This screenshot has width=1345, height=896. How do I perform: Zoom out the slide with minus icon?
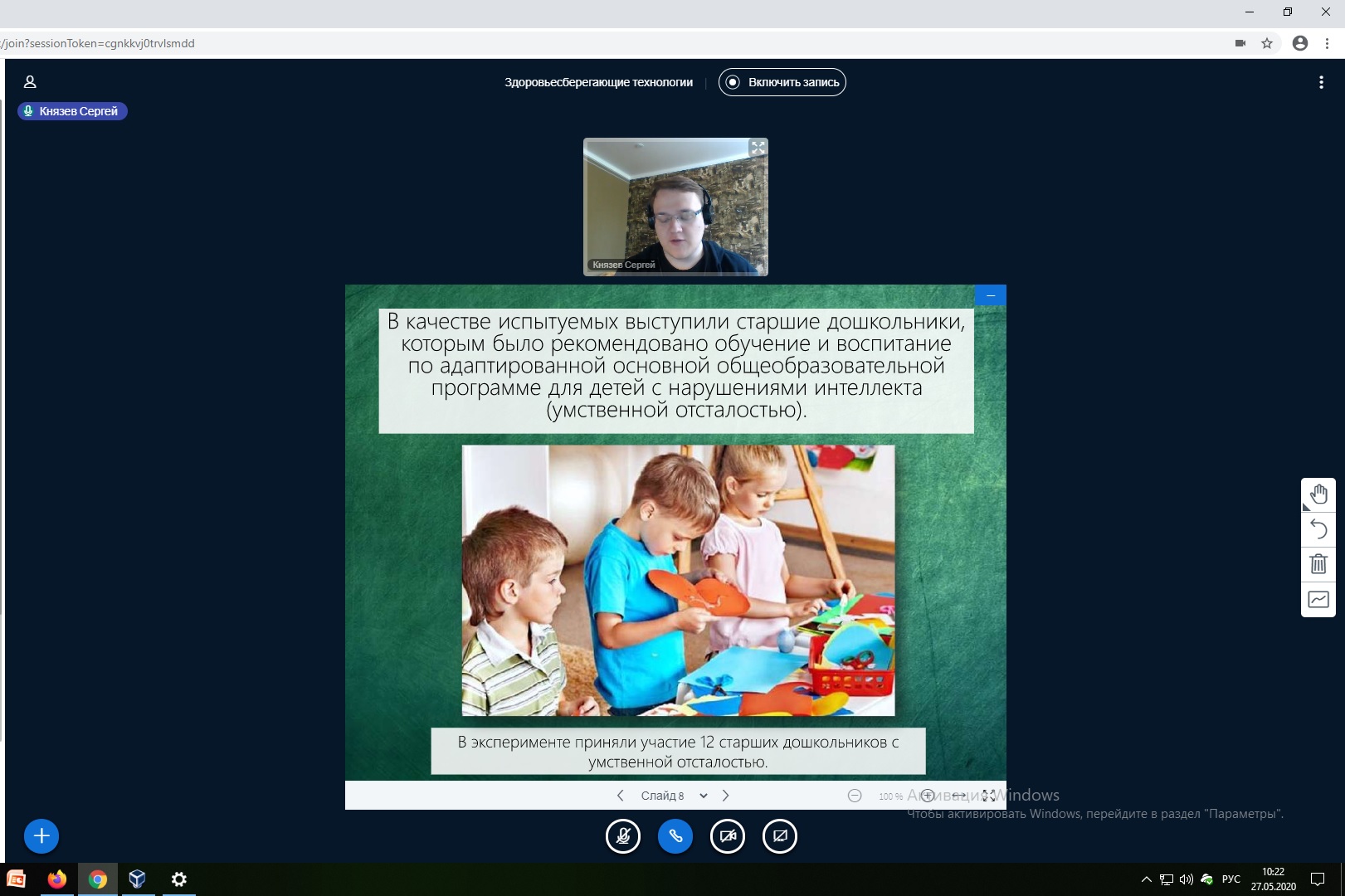pyautogui.click(x=854, y=796)
